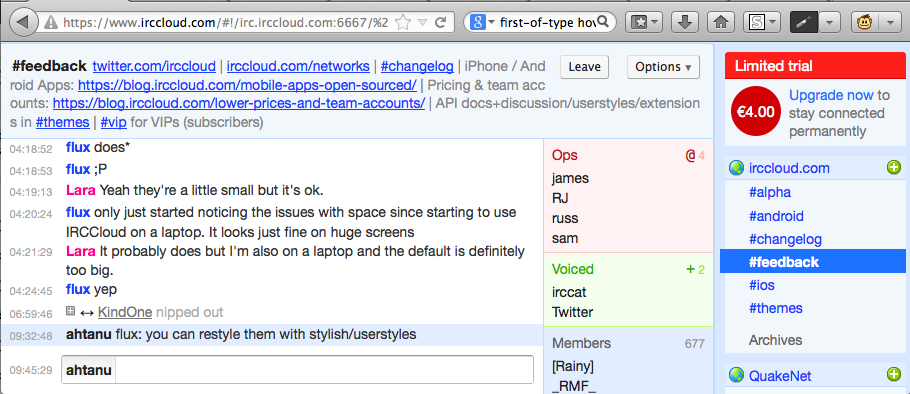Go to the home page icon
This screenshot has height=394, width=910.
(721, 23)
